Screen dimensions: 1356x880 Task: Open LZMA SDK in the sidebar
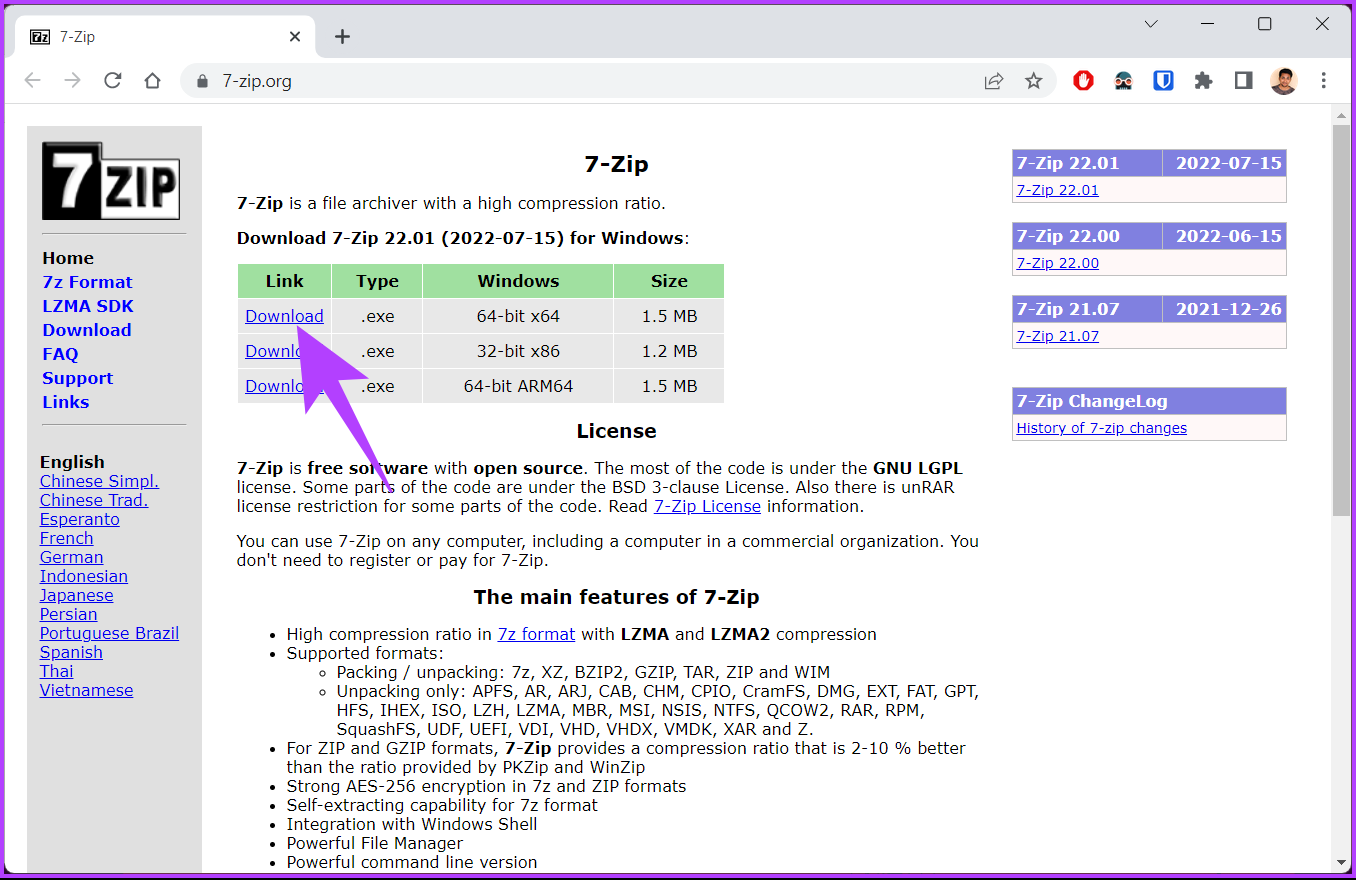click(x=88, y=306)
